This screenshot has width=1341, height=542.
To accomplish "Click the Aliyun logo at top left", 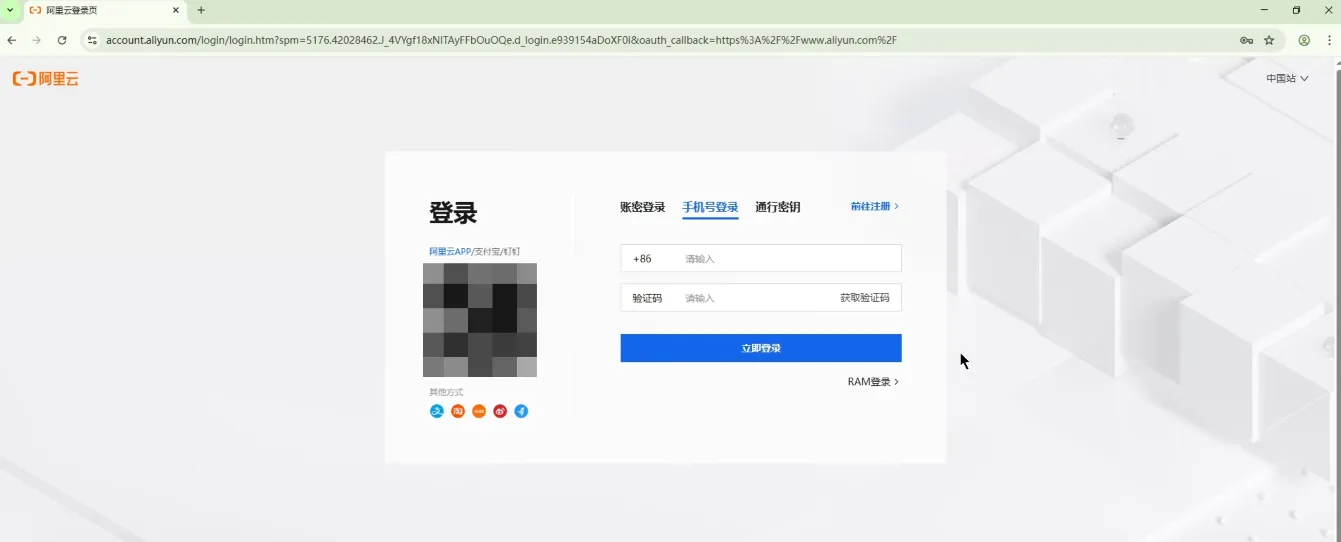I will tap(46, 79).
